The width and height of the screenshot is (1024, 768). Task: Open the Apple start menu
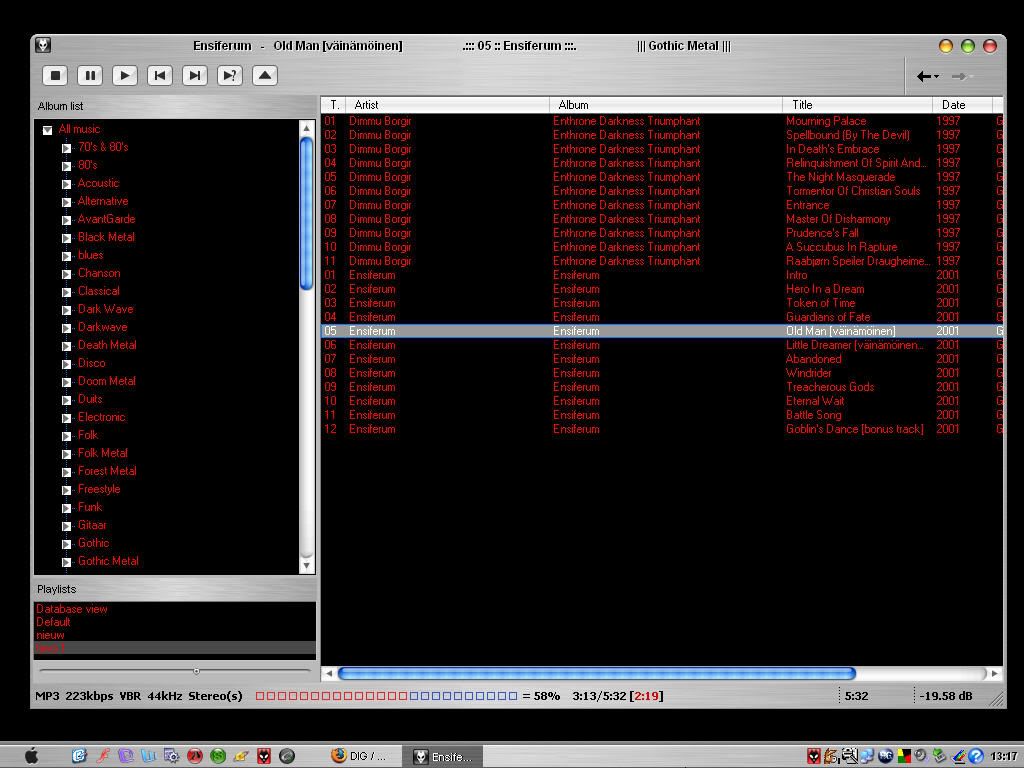[31, 756]
